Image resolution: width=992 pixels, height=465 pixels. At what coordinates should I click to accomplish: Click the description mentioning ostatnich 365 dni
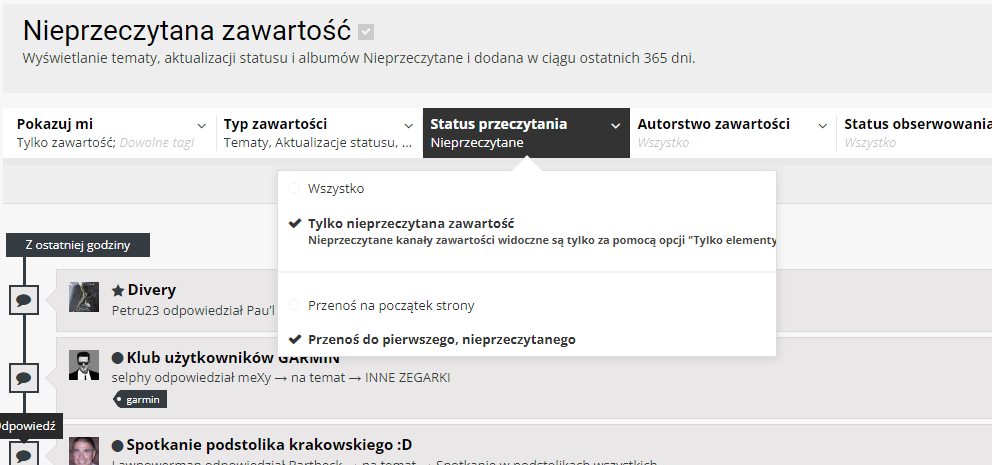click(359, 58)
